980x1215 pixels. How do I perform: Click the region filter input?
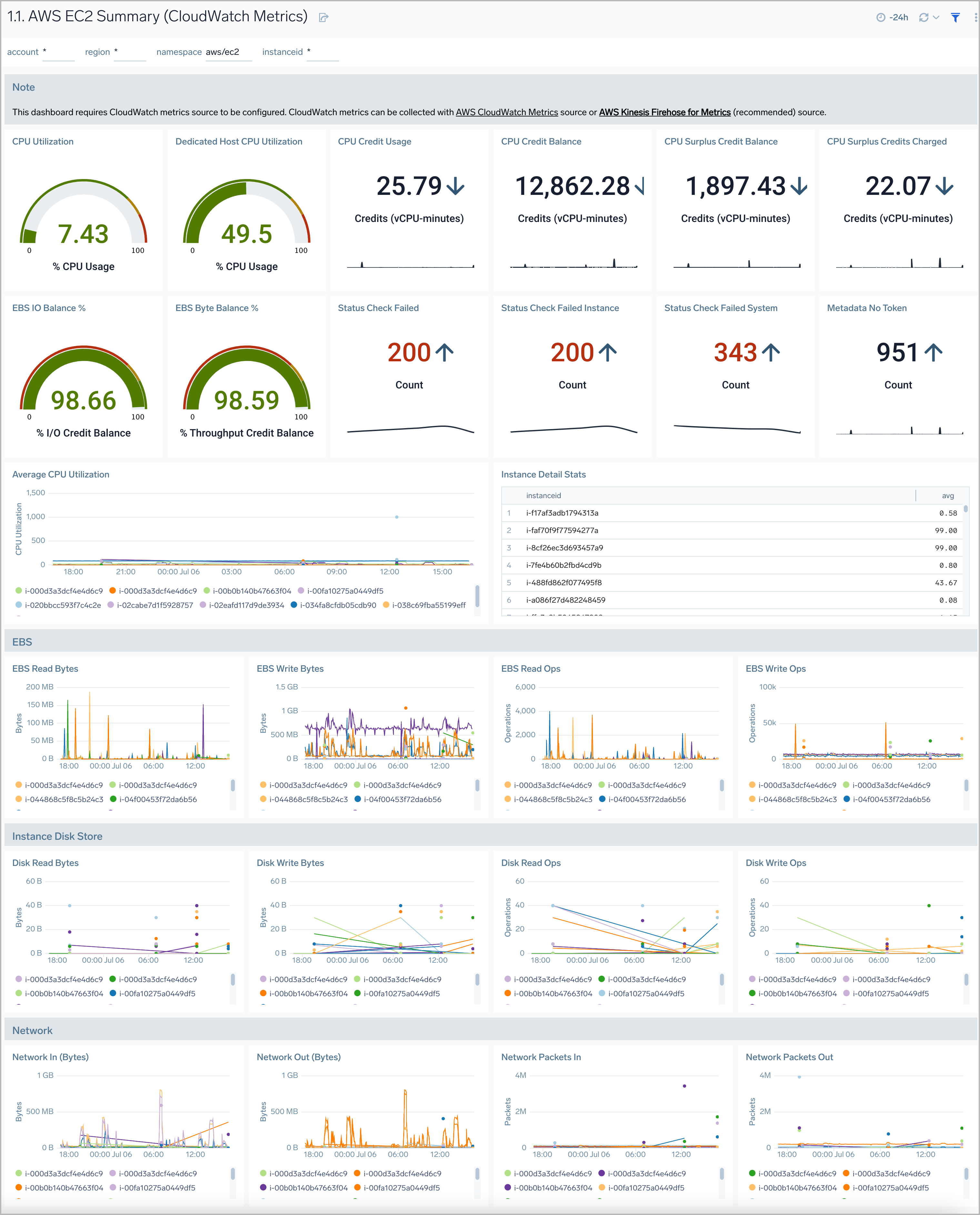[x=130, y=52]
